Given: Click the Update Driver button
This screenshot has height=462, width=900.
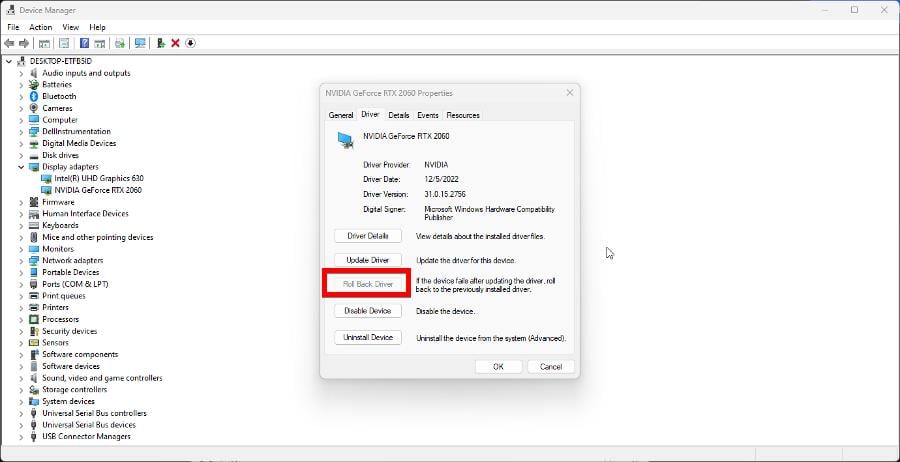Looking at the screenshot, I should pos(368,260).
